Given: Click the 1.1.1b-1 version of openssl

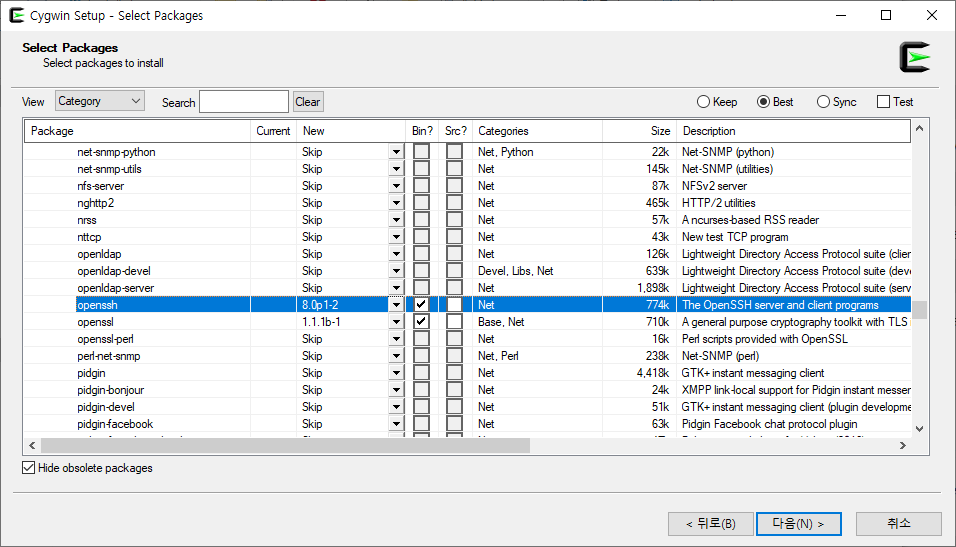Looking at the screenshot, I should [x=321, y=322].
